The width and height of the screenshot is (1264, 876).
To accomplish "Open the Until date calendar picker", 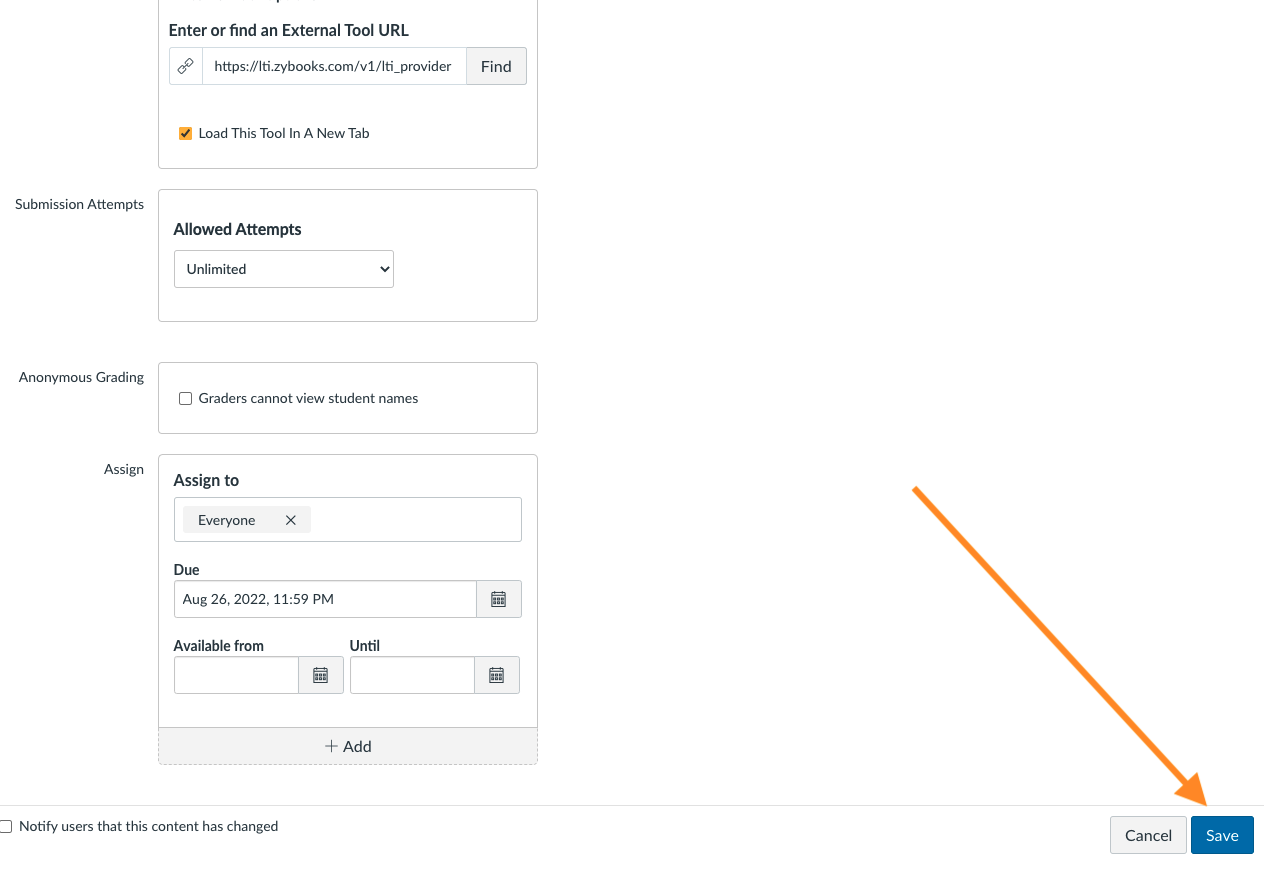I will [496, 675].
